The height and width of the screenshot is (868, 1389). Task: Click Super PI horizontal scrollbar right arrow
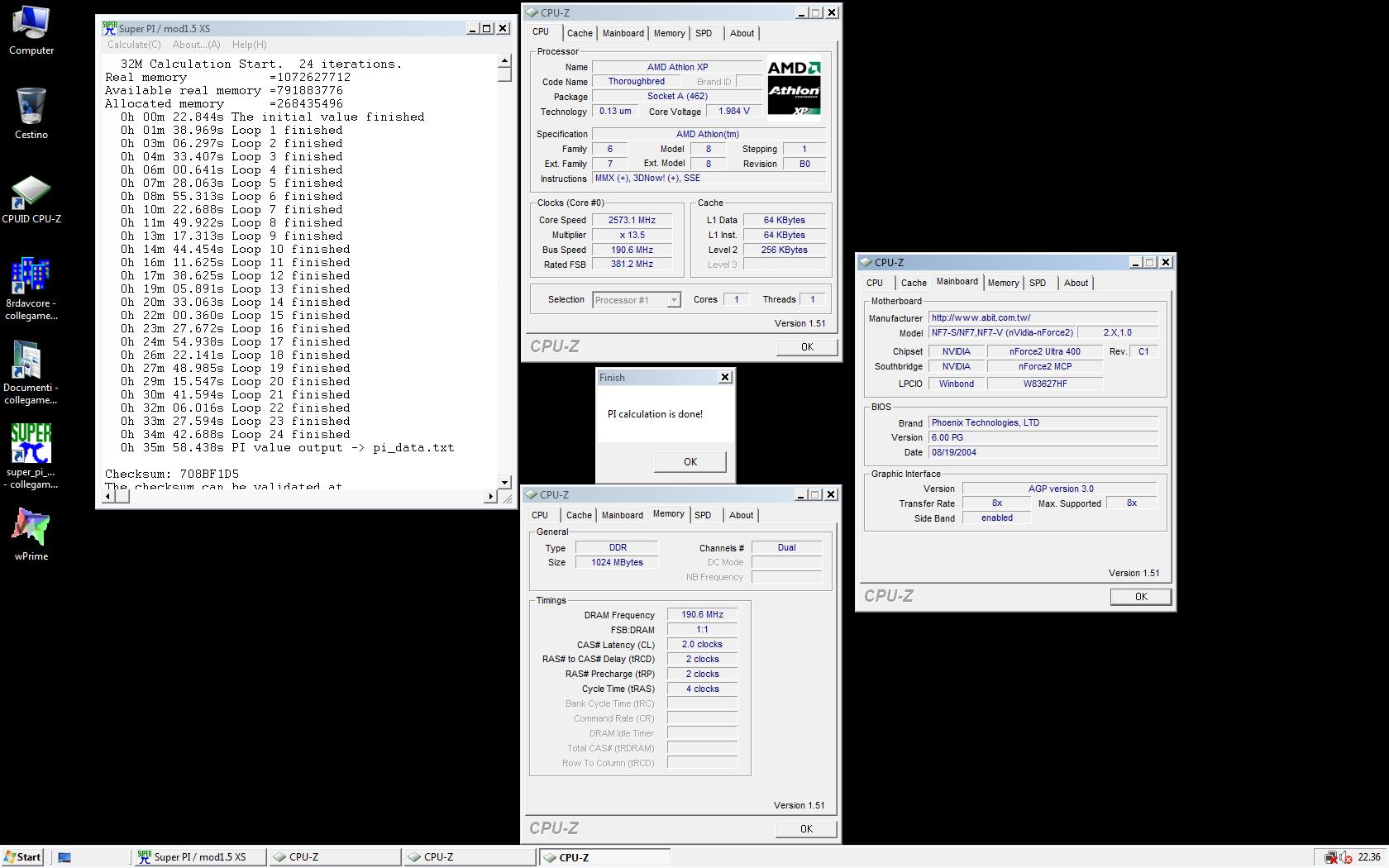click(x=490, y=496)
